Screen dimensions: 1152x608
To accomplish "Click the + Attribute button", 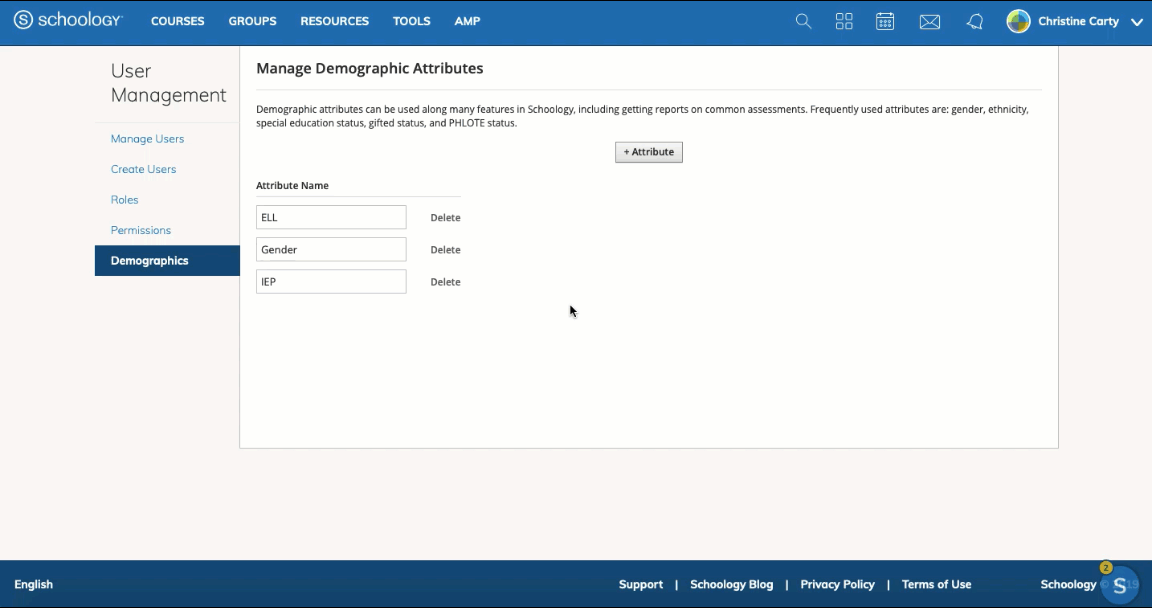I will click(x=648, y=152).
